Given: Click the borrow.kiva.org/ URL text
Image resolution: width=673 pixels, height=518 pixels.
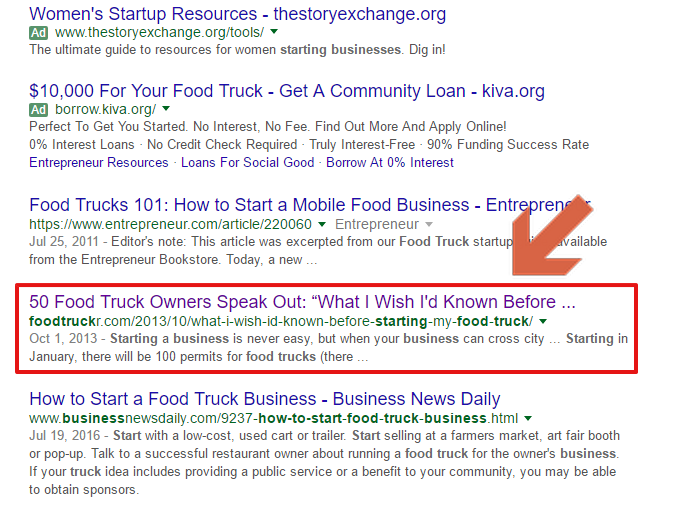Looking at the screenshot, I should point(106,110).
